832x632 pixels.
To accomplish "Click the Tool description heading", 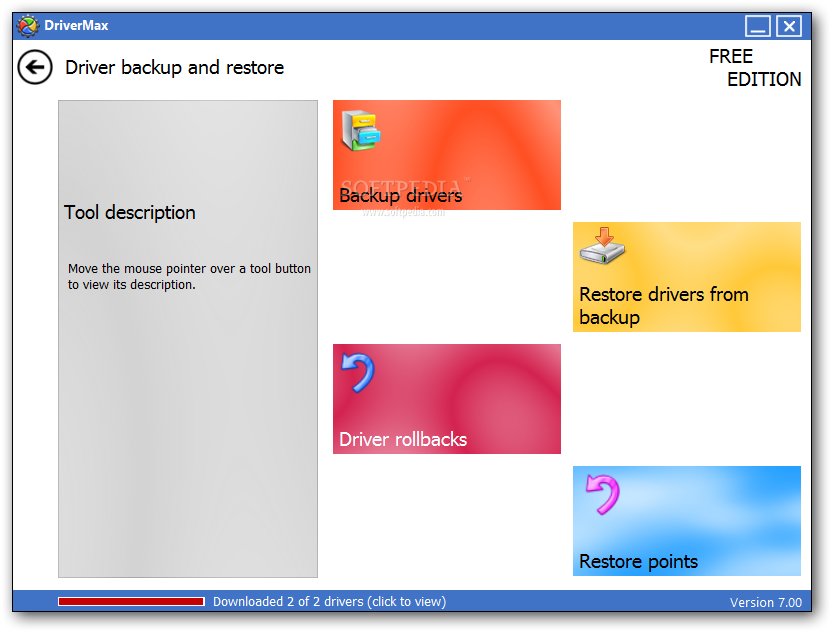I will click(130, 213).
